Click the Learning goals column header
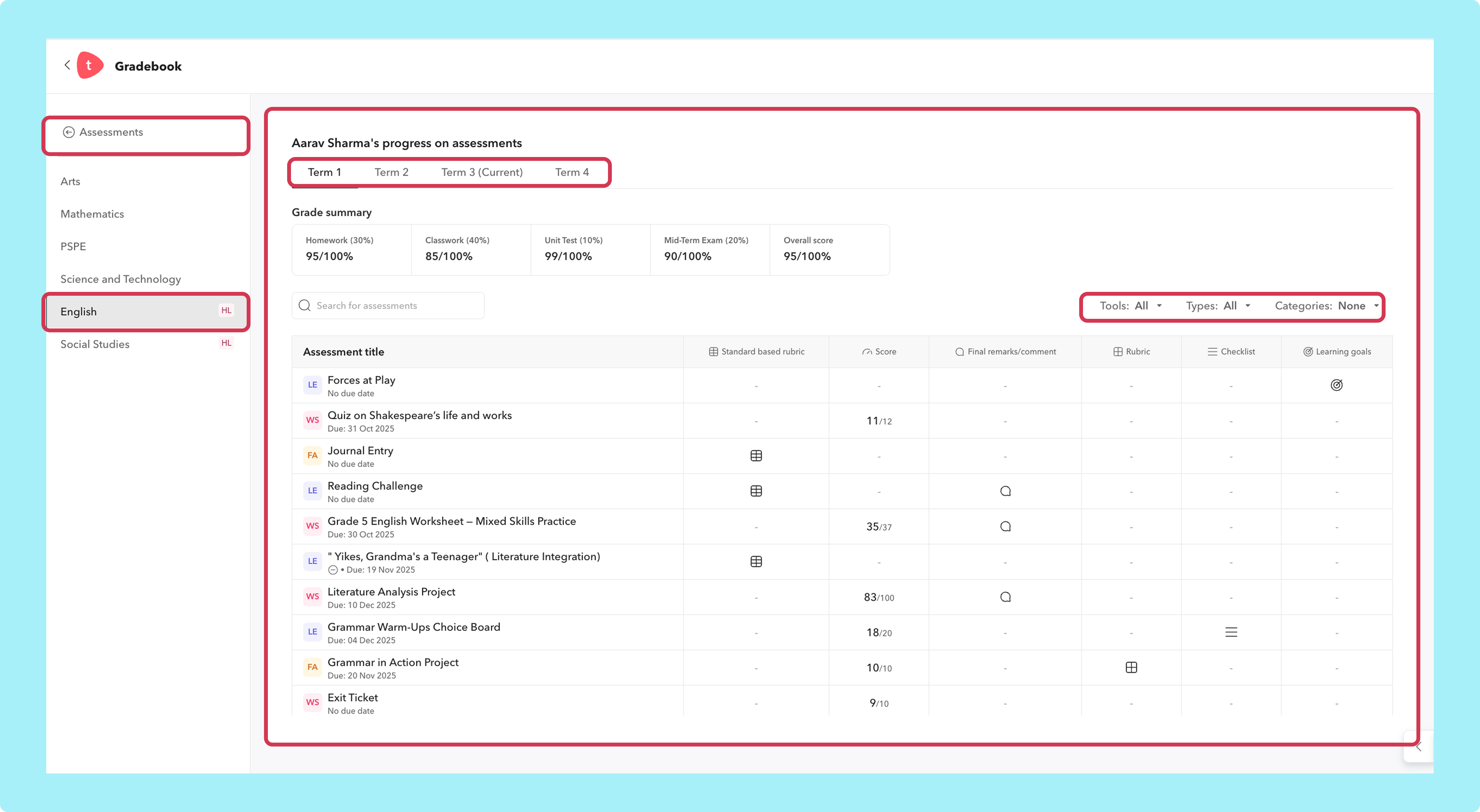Screen dimensions: 1480x812 pyautogui.click(x=1337, y=351)
